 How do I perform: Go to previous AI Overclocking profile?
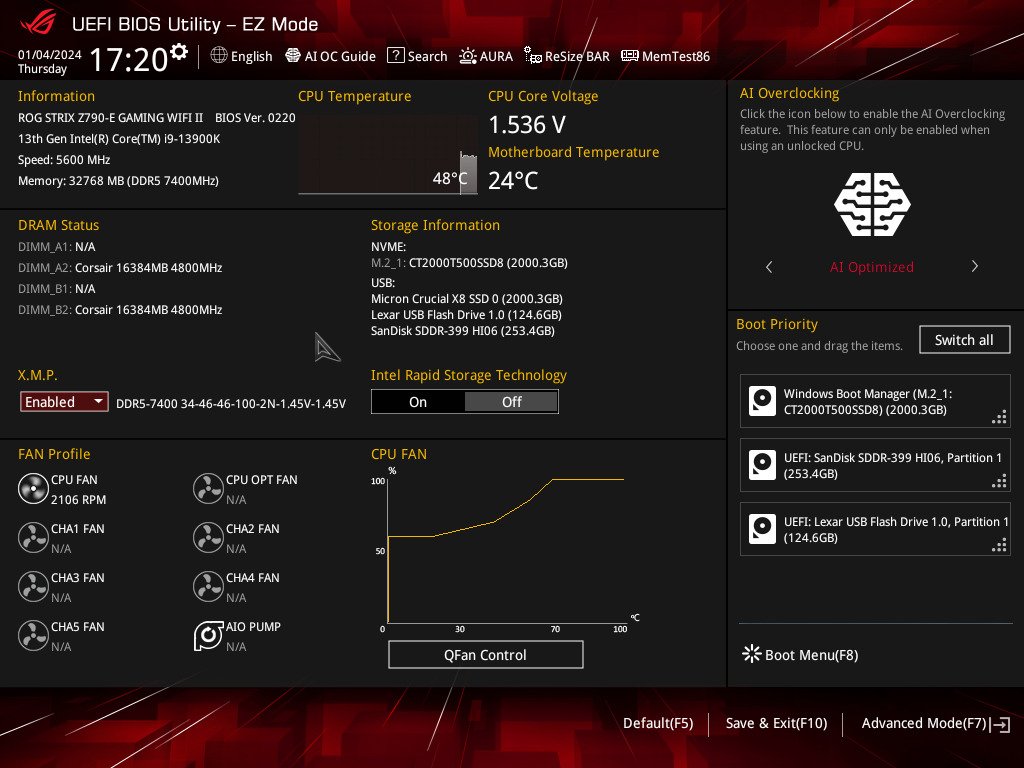769,266
